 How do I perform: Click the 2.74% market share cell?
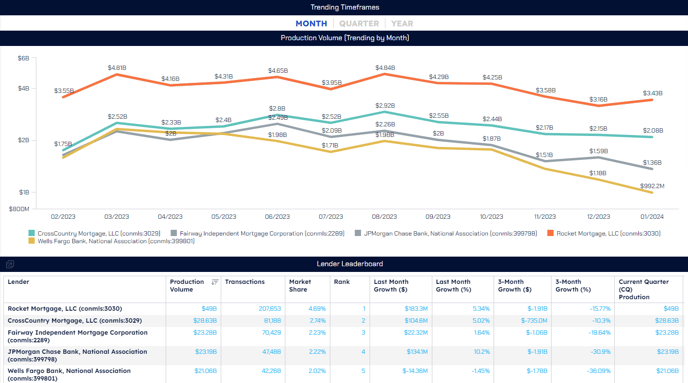[318, 321]
